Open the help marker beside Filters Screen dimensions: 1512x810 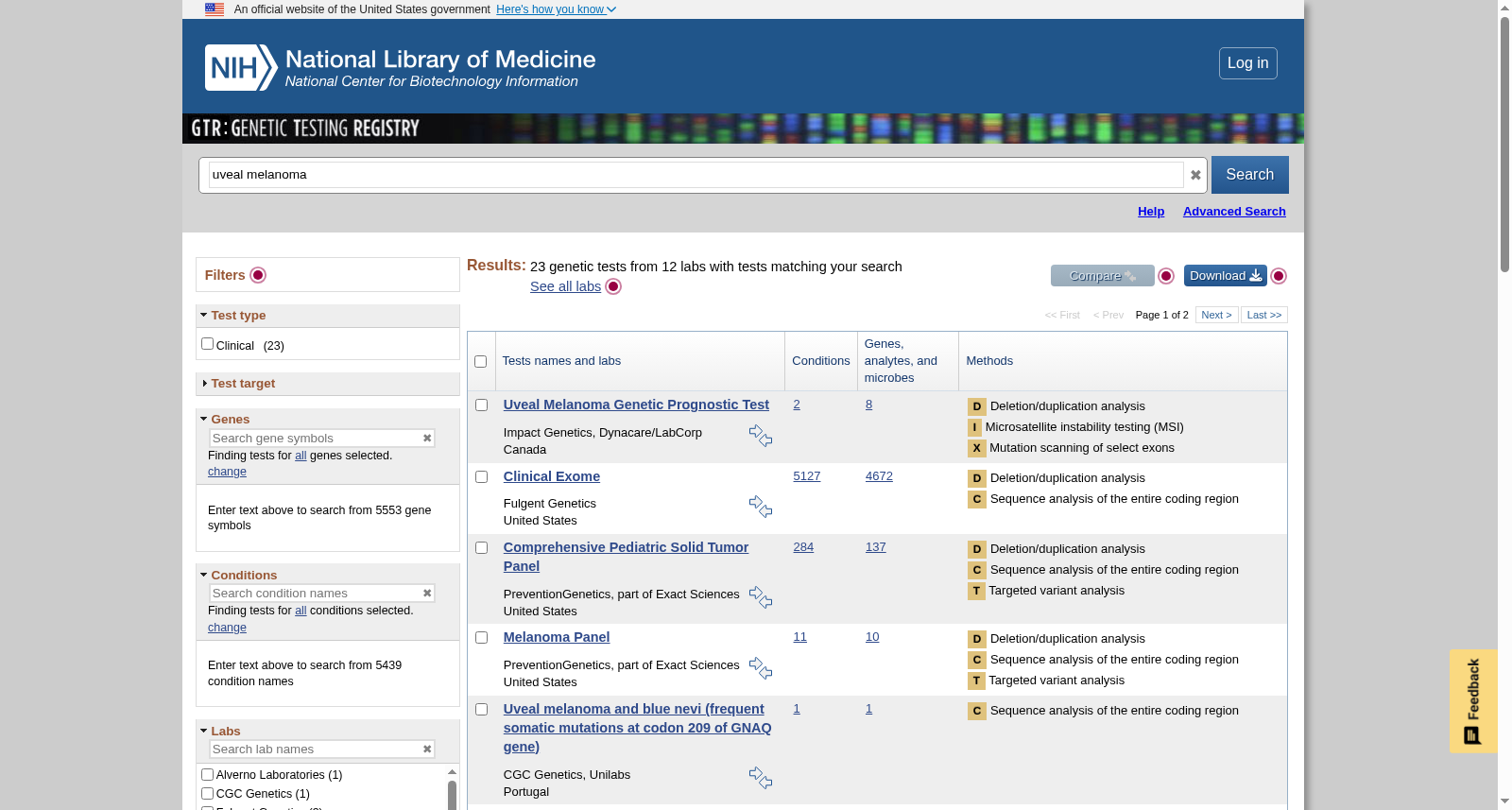click(258, 275)
